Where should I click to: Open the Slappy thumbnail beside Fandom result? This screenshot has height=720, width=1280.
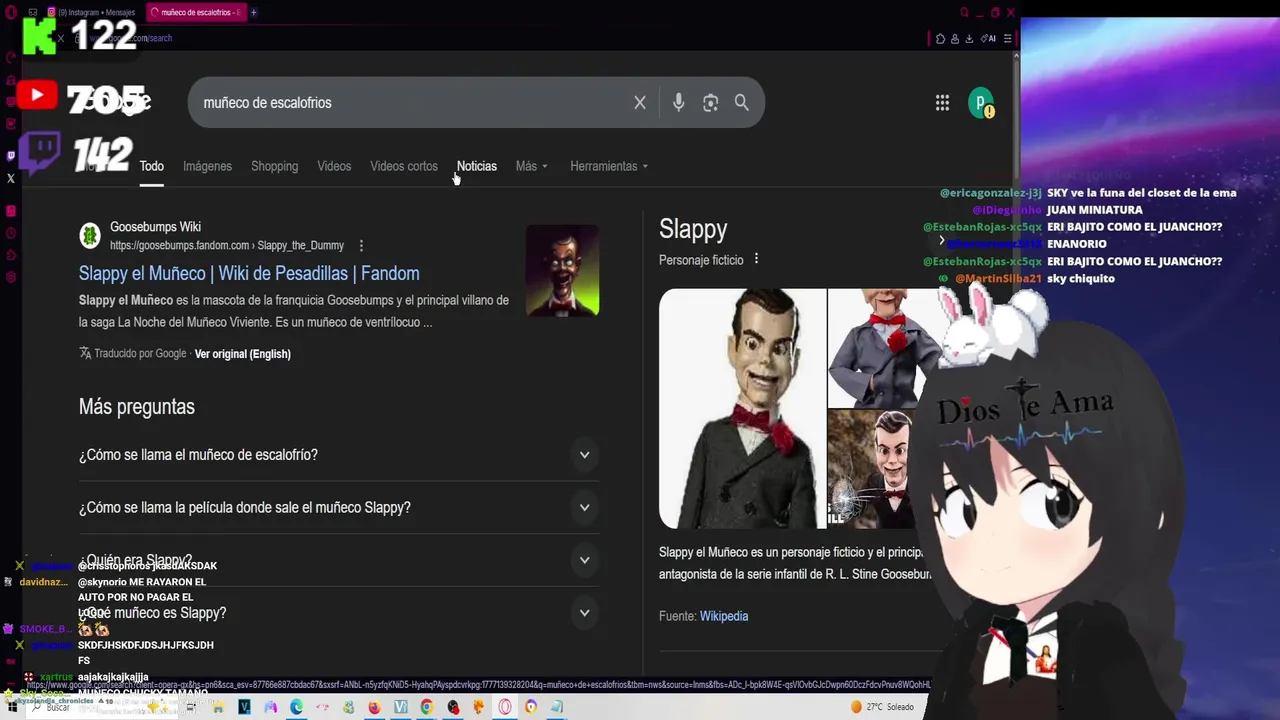[562, 270]
